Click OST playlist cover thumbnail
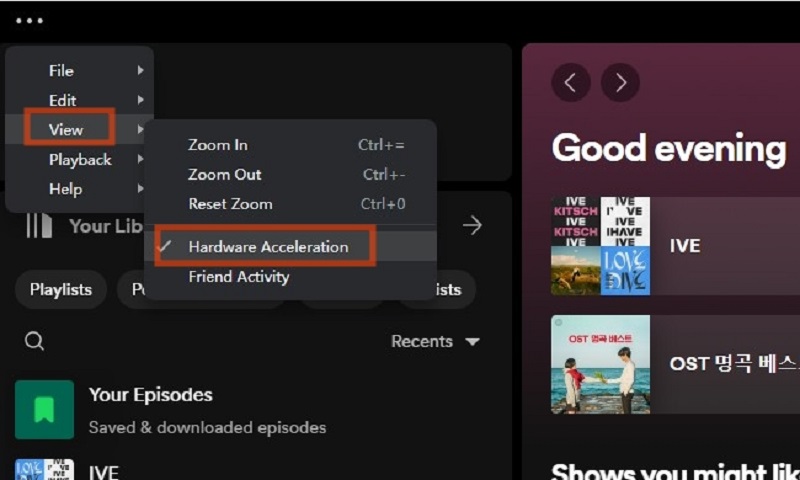Viewport: 800px width, 480px height. pyautogui.click(x=601, y=364)
